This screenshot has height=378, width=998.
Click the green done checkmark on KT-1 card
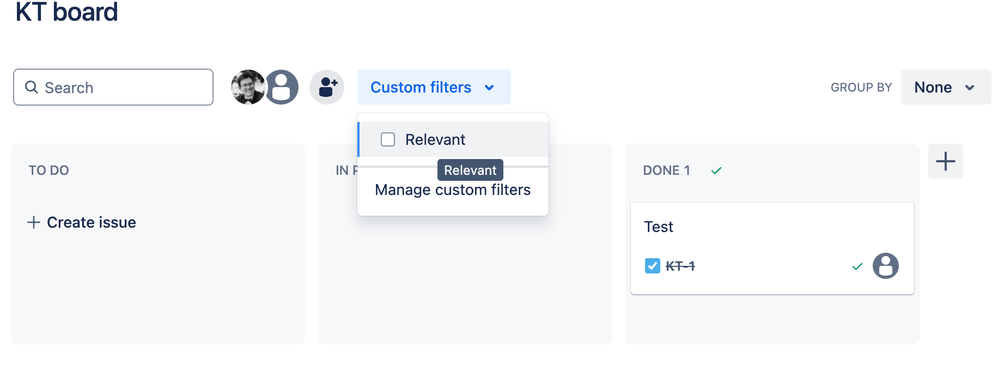tap(857, 266)
